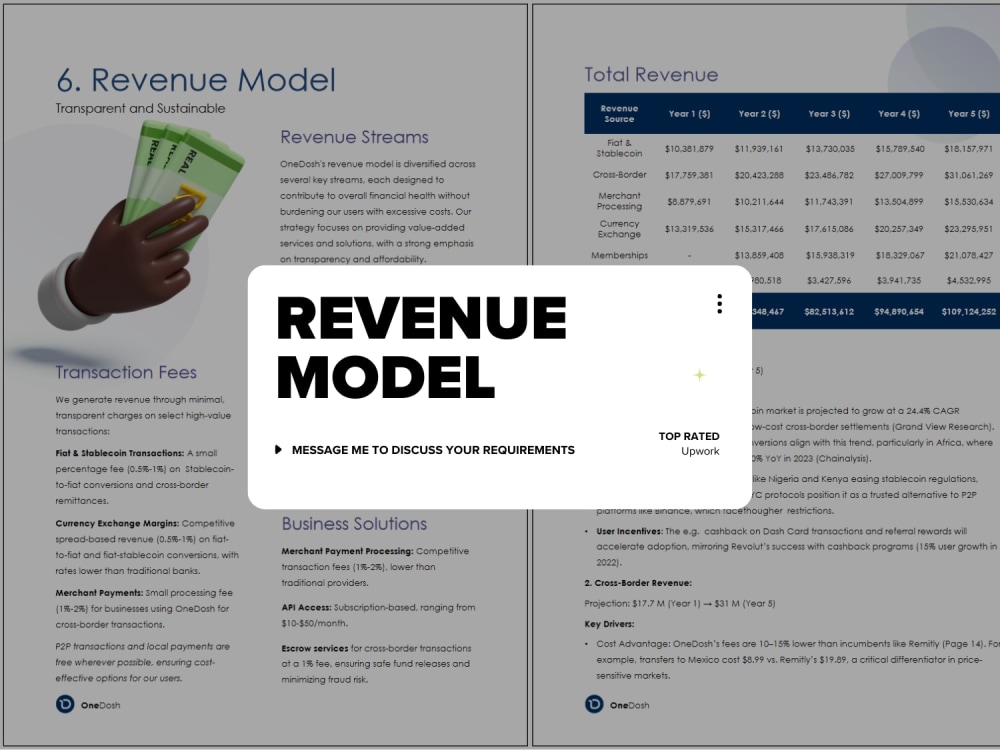Screen dimensions: 1000x750
Task: Click 'Fiat & Stablecoin Transactions:' bold label
Action: pyautogui.click(x=120, y=453)
